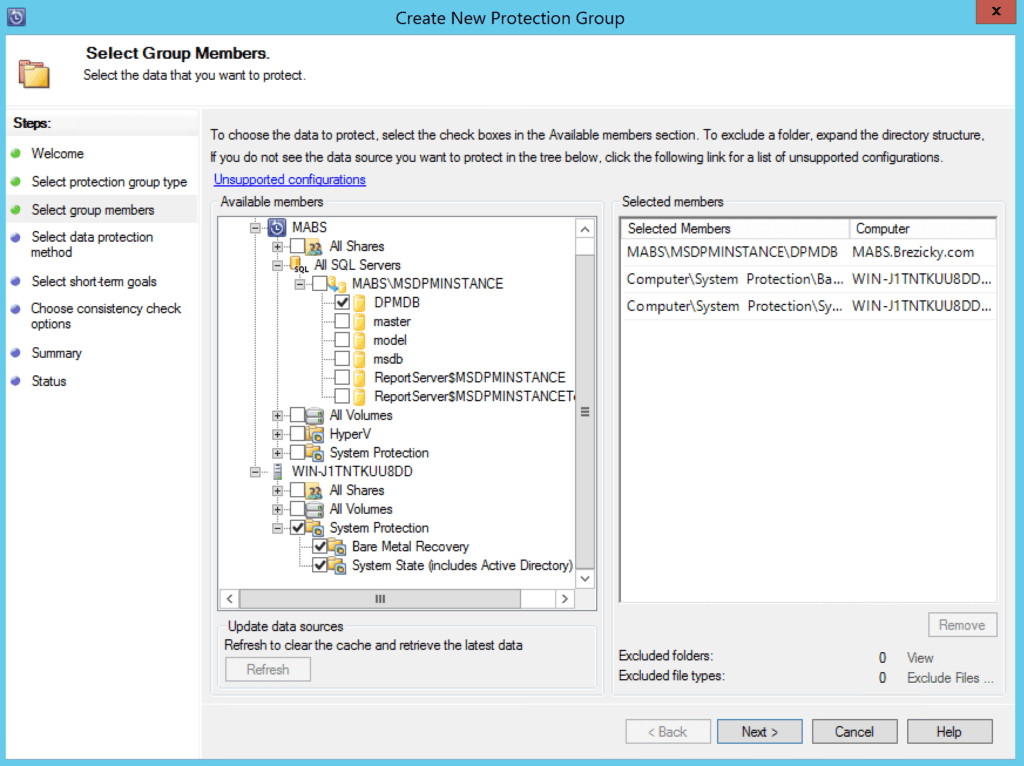
Task: Click View for excluded folders
Action: coord(920,658)
